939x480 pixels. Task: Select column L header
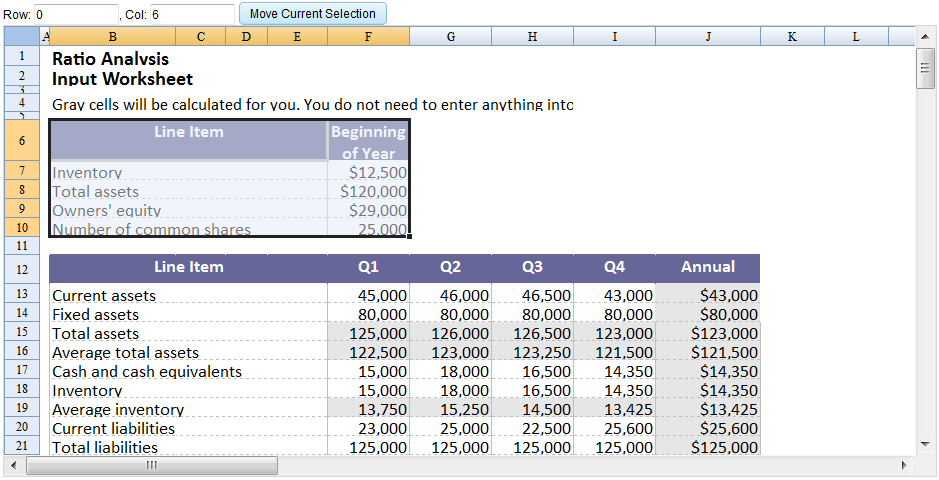[856, 37]
